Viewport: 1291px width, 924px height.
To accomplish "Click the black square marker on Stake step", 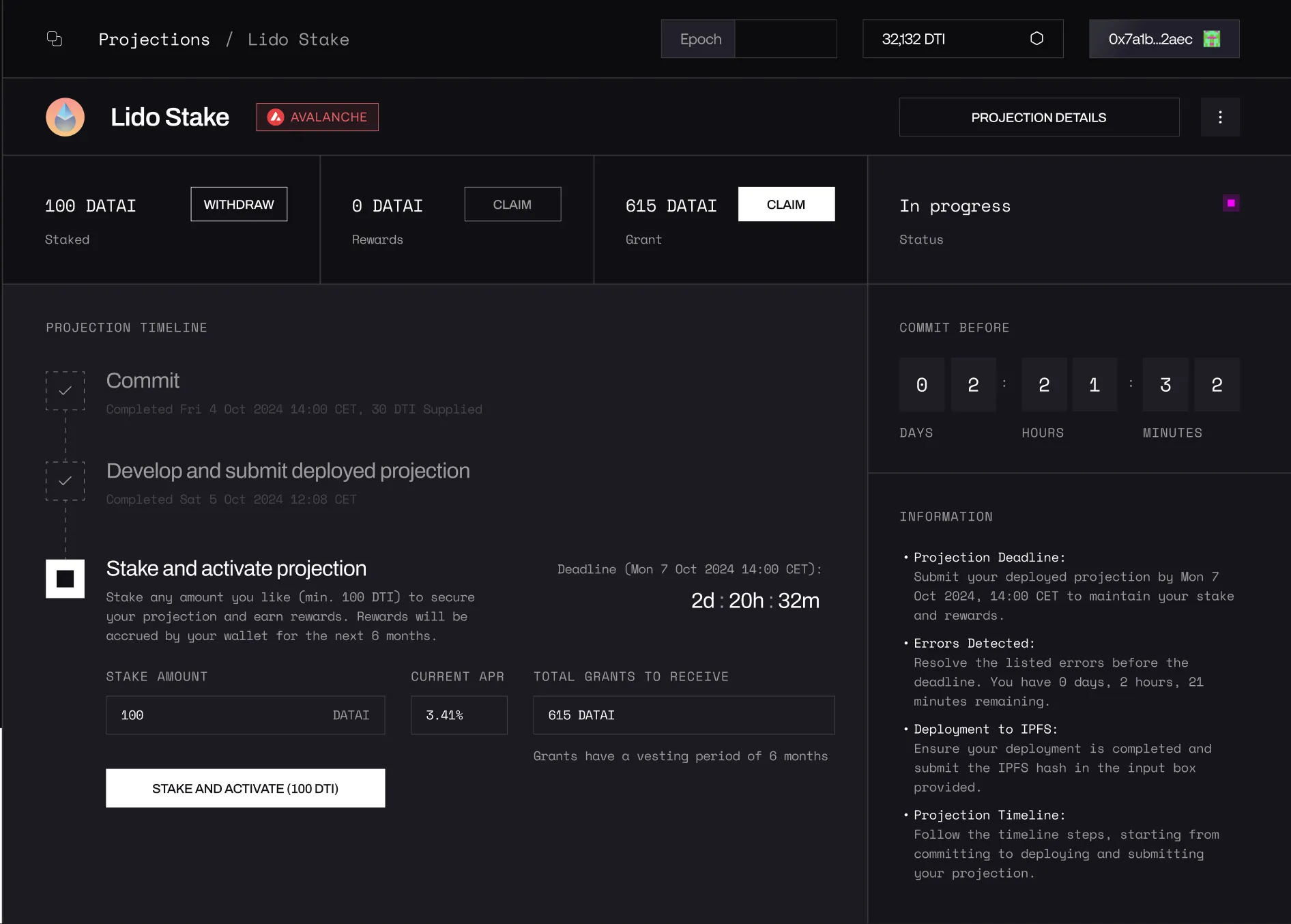I will (x=64, y=579).
